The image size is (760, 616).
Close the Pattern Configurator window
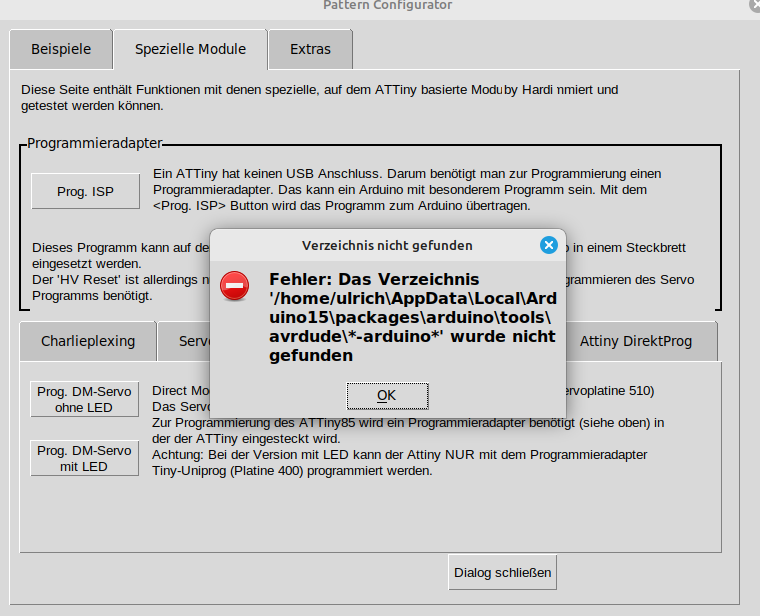tap(753, 5)
